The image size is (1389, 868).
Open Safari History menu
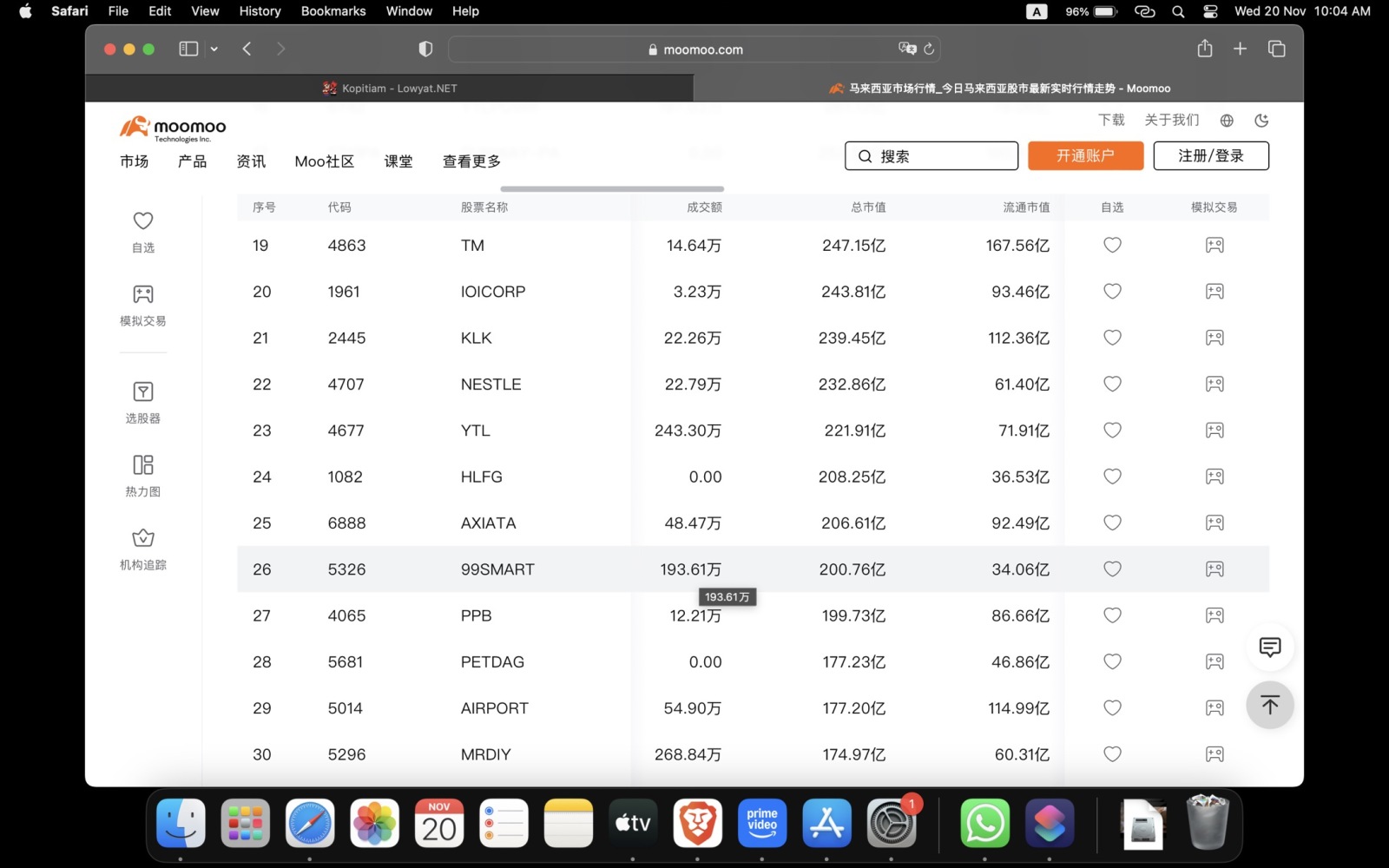point(260,11)
